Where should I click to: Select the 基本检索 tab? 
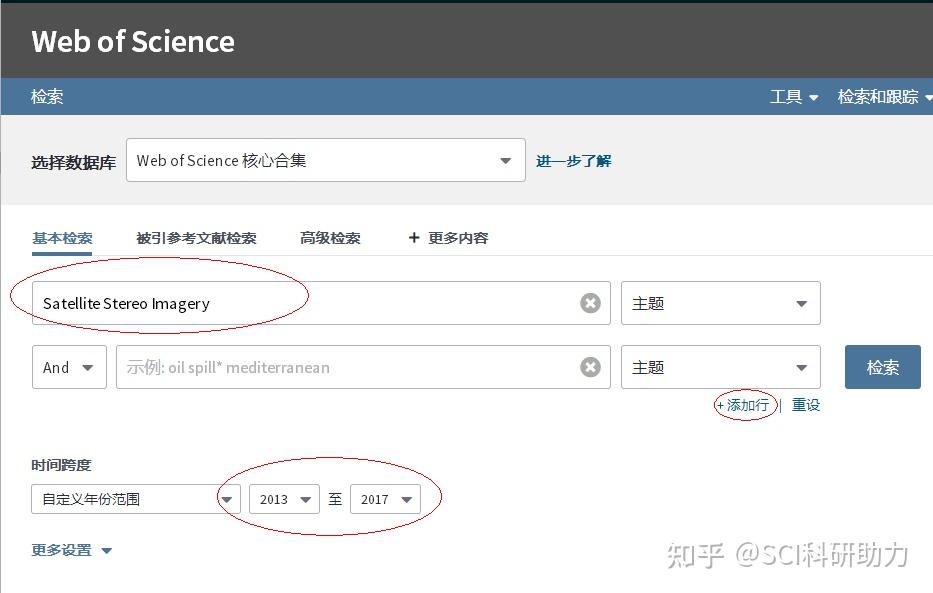pos(62,238)
